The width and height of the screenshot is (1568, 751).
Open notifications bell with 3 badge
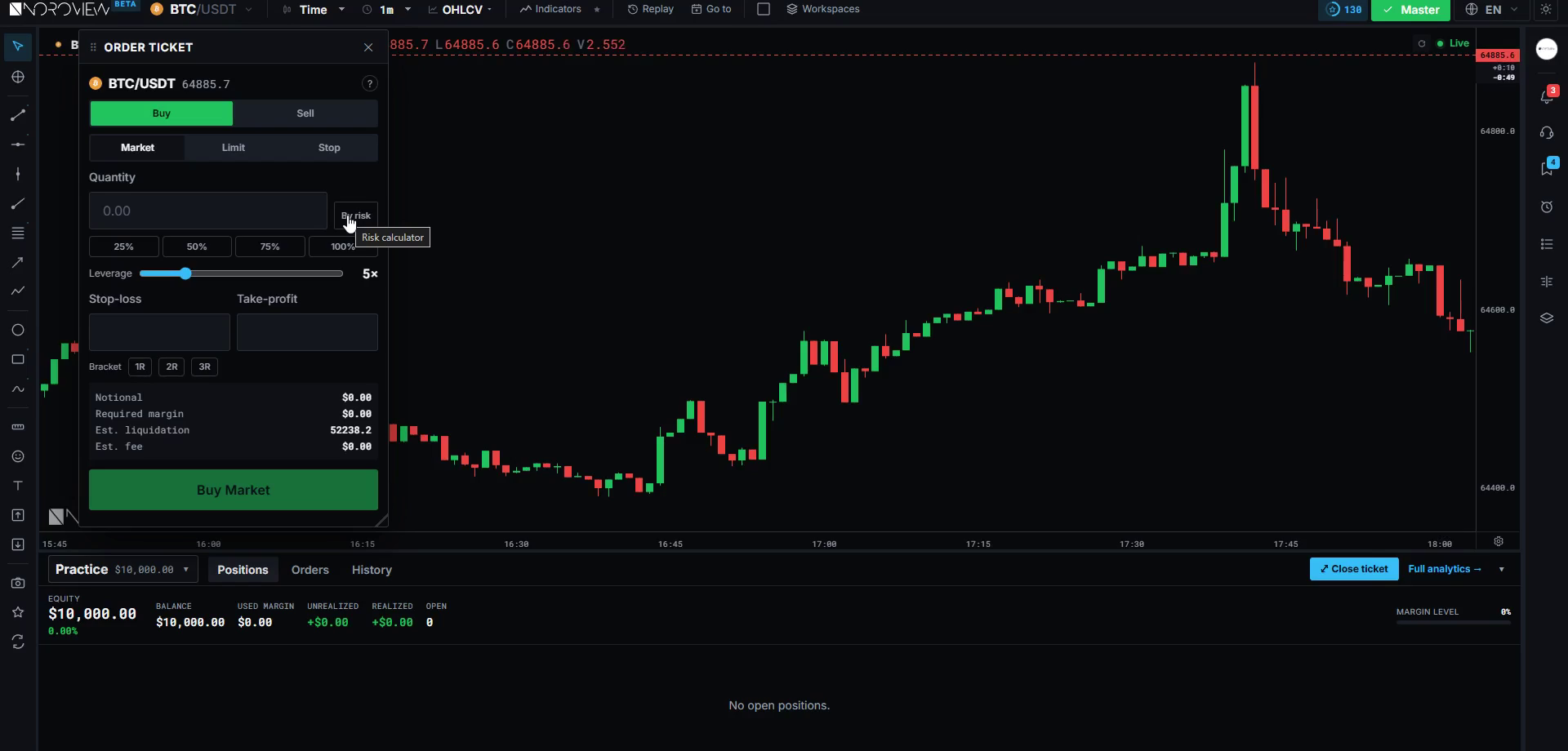pos(1547,96)
